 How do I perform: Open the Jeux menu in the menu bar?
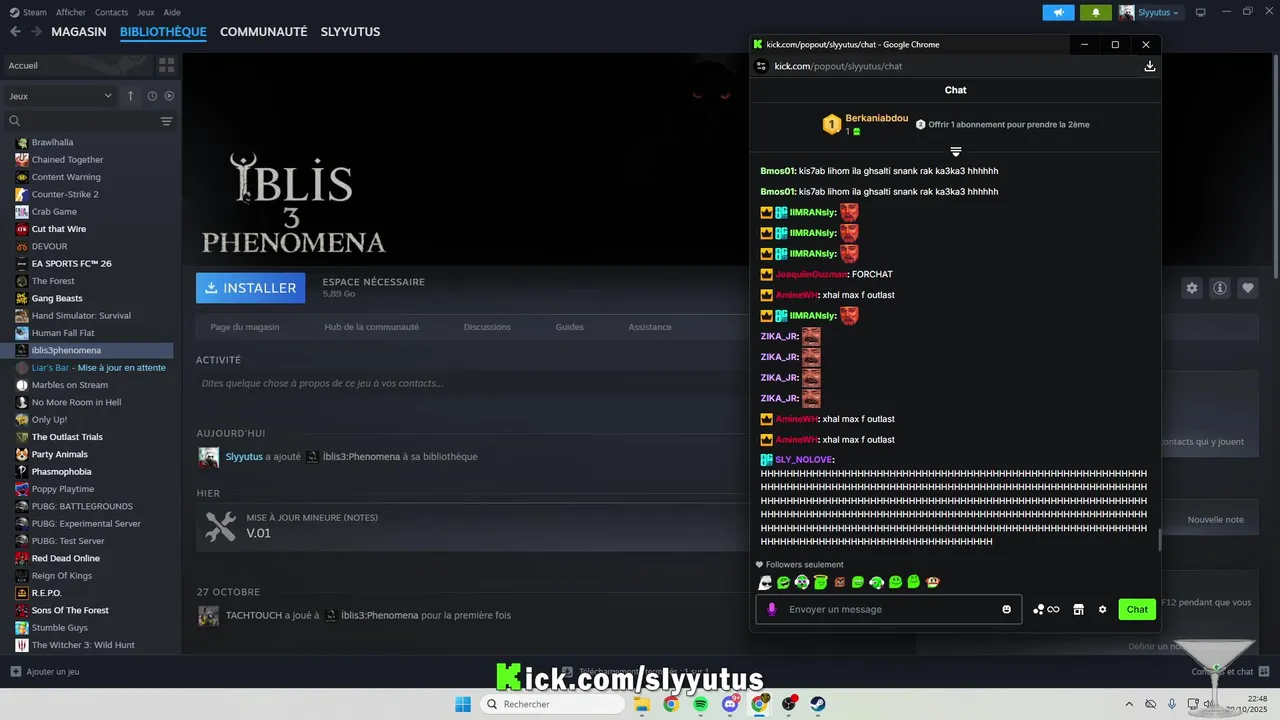click(x=146, y=12)
